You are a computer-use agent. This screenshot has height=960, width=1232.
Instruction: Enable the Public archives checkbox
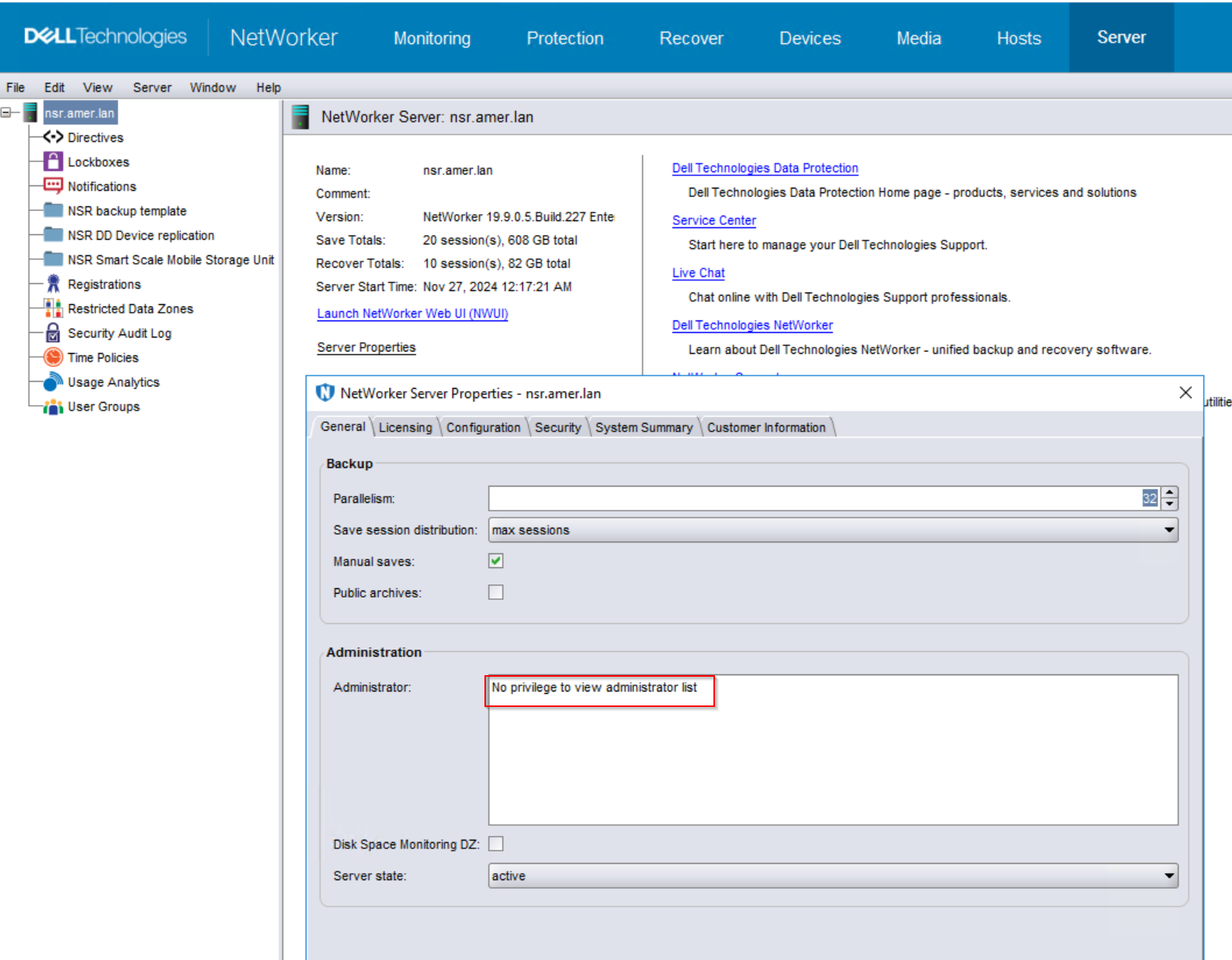pyautogui.click(x=496, y=593)
